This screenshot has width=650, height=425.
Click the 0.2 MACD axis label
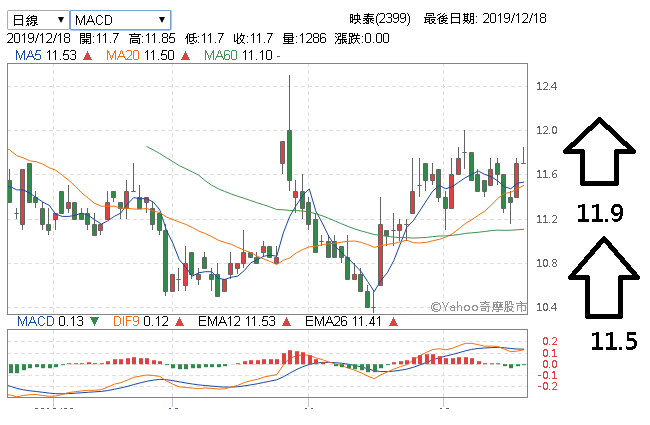550,341
